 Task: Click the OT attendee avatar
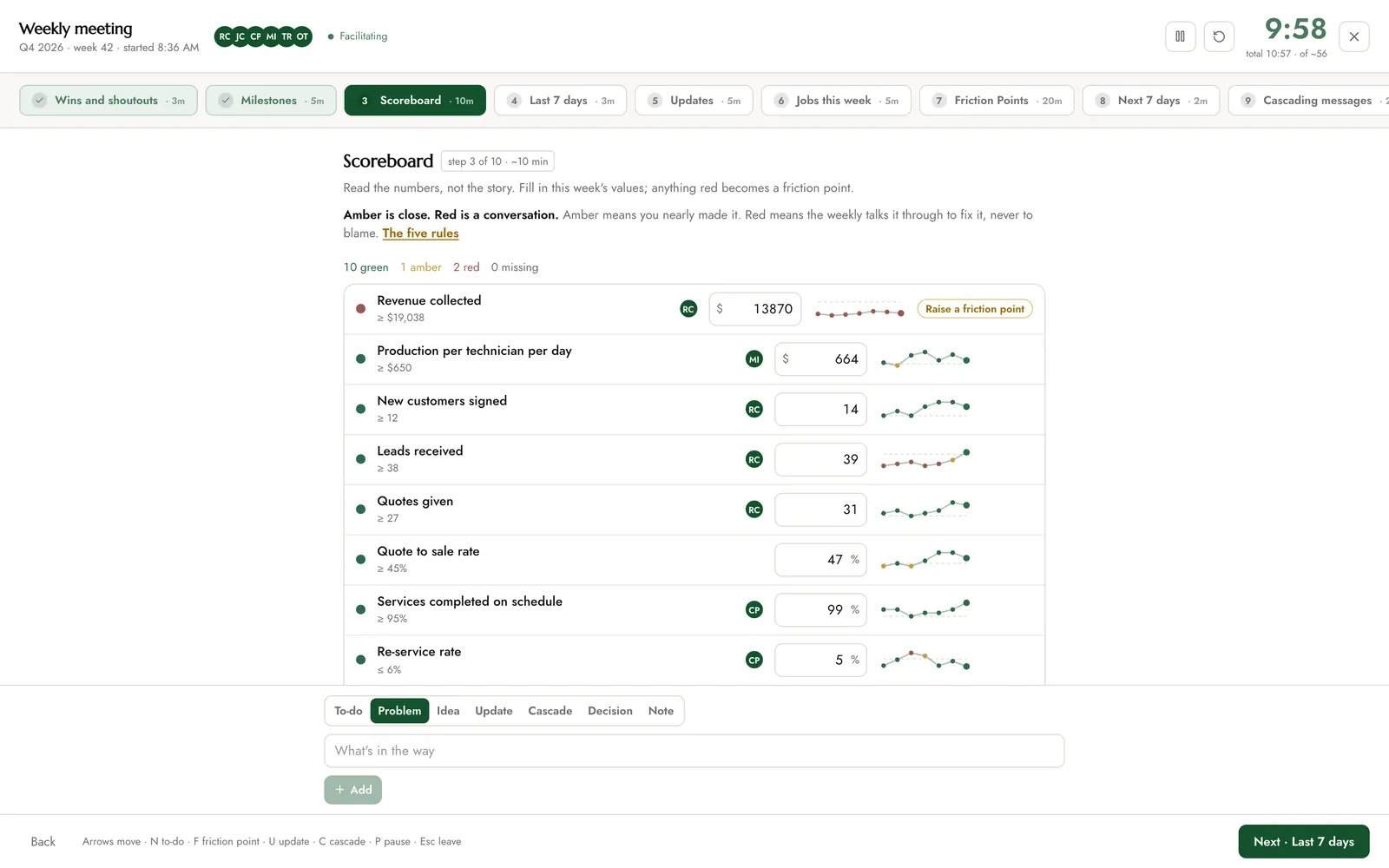pos(302,36)
